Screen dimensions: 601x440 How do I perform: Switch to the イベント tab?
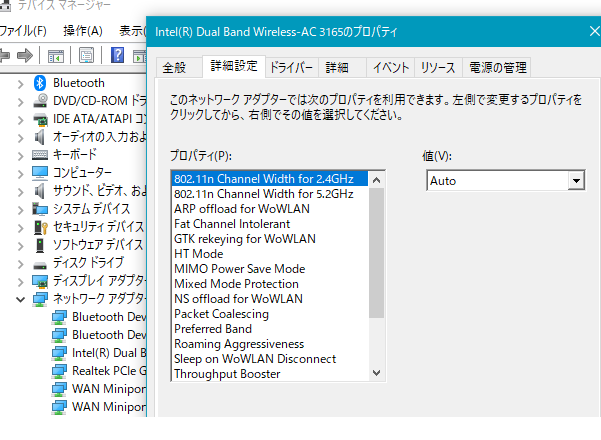(x=391, y=68)
